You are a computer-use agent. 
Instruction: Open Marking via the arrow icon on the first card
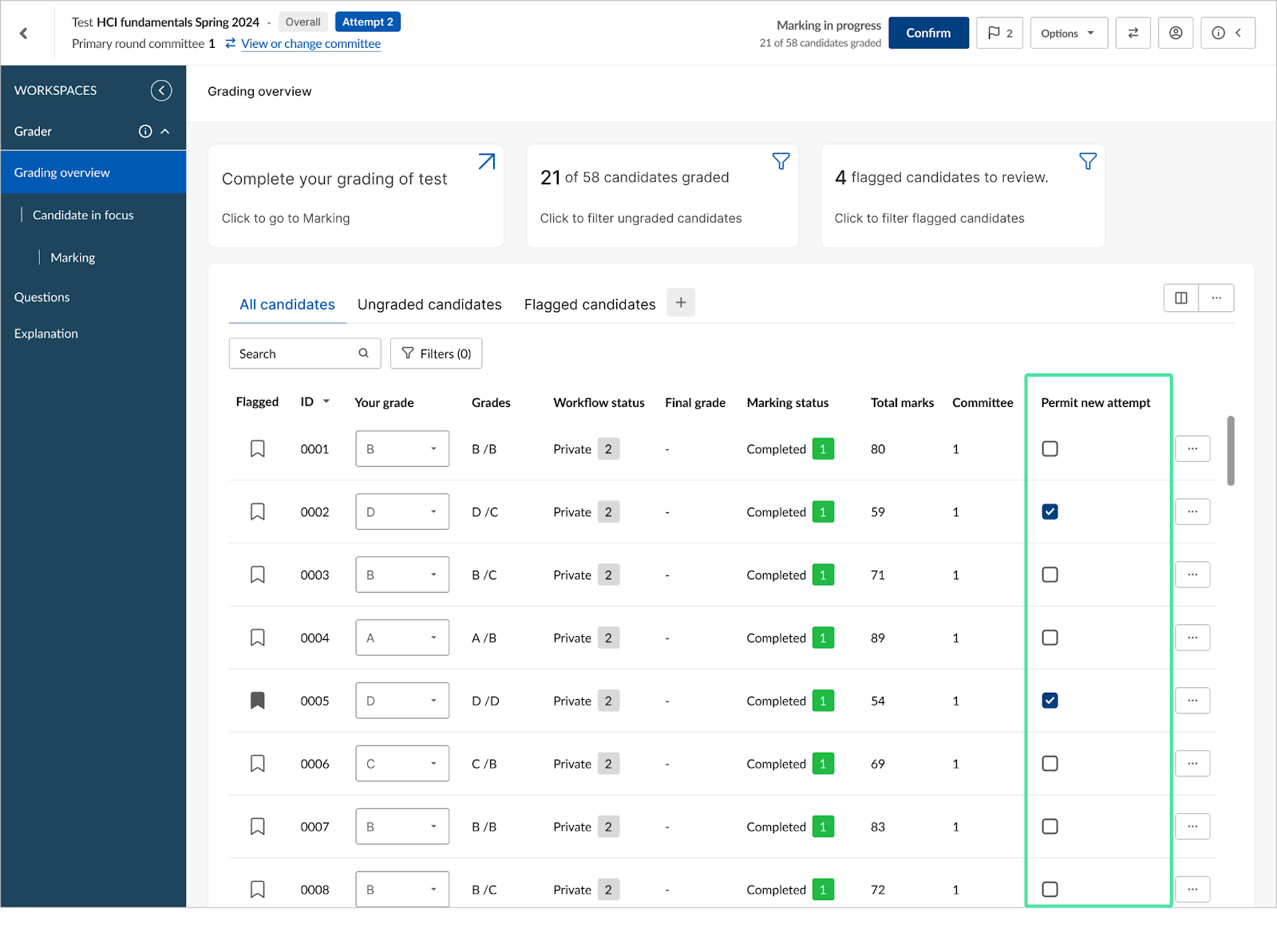click(486, 161)
